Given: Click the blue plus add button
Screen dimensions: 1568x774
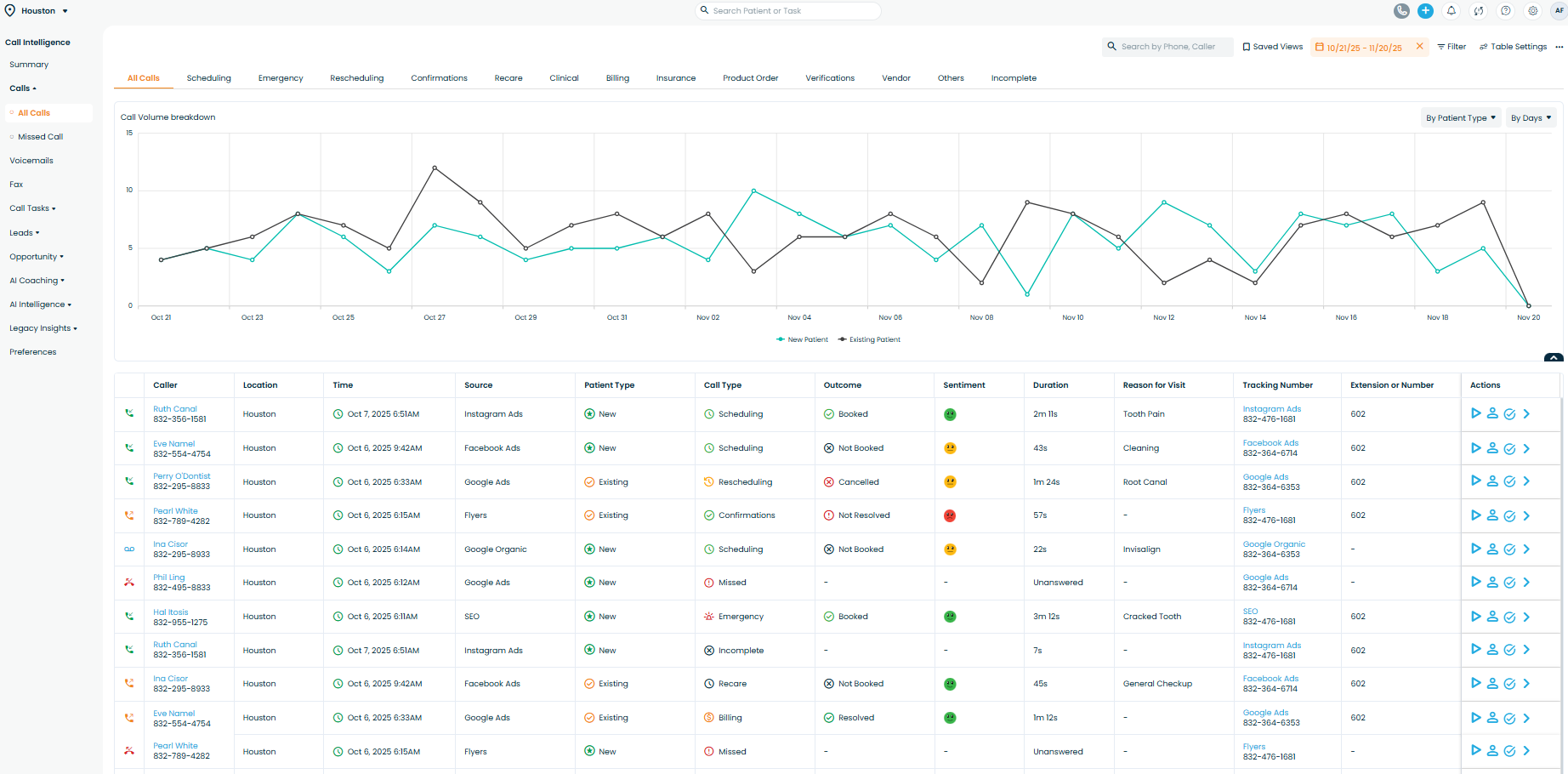Looking at the screenshot, I should pos(1426,11).
